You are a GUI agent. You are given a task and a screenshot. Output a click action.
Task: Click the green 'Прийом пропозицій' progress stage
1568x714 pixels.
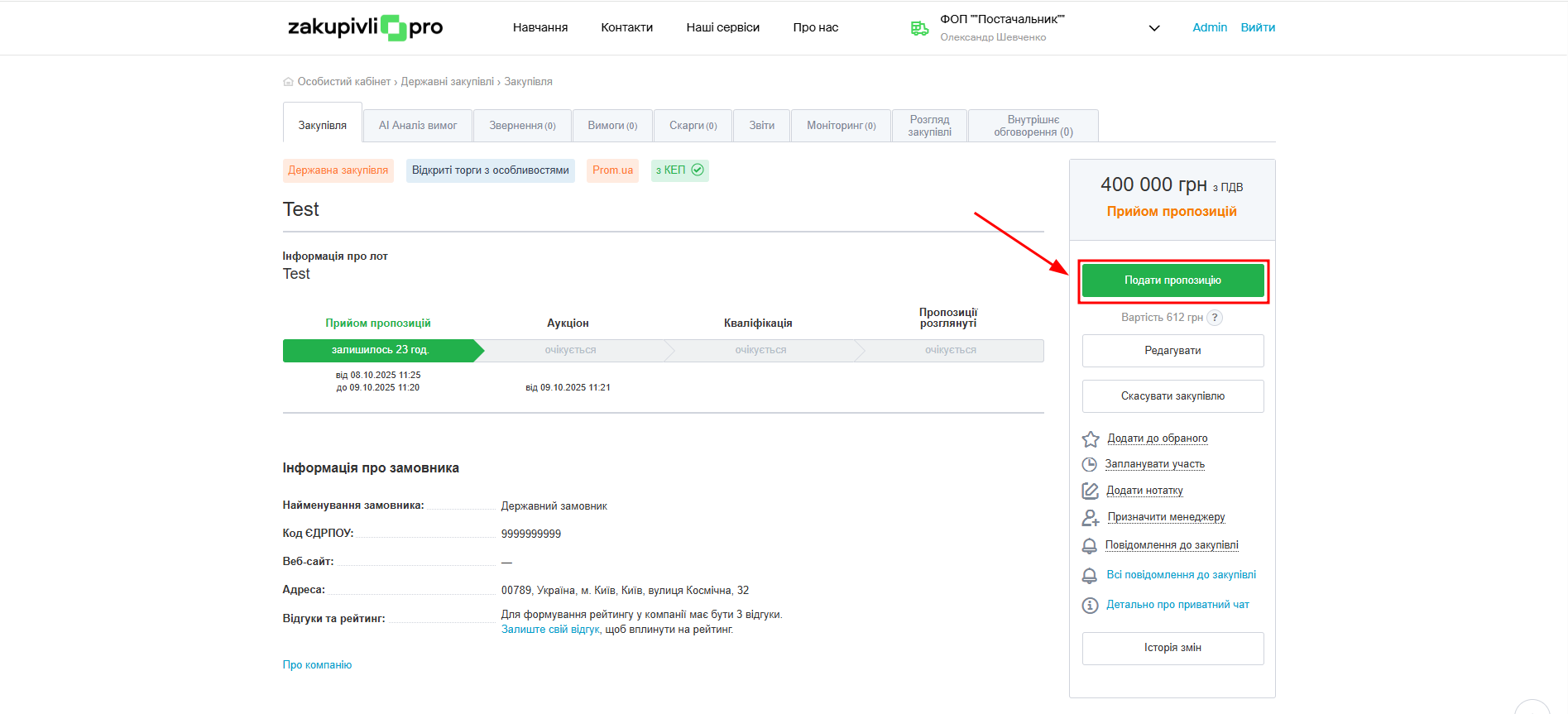point(381,351)
